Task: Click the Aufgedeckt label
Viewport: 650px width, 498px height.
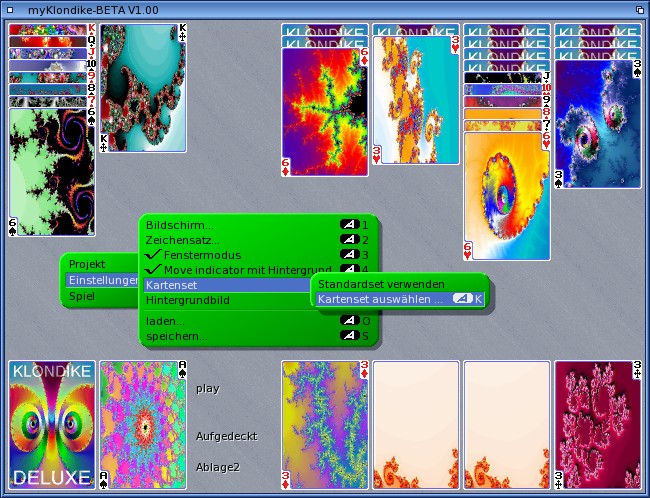Action: 226,436
